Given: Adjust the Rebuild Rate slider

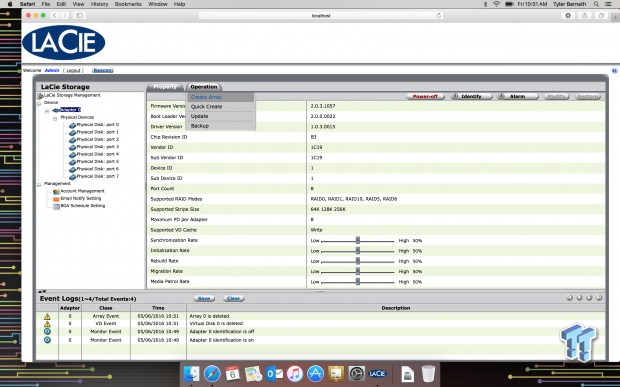Looking at the screenshot, I should coord(358,261).
